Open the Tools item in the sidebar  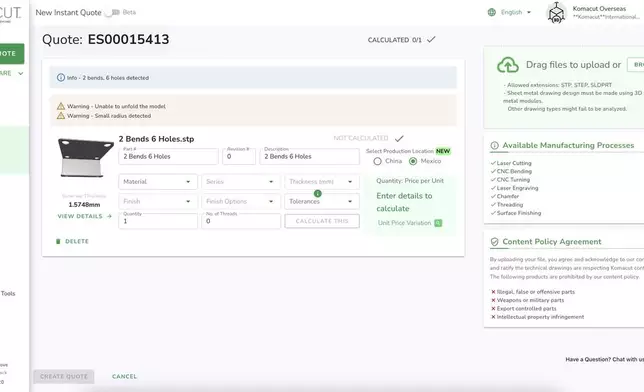8,293
